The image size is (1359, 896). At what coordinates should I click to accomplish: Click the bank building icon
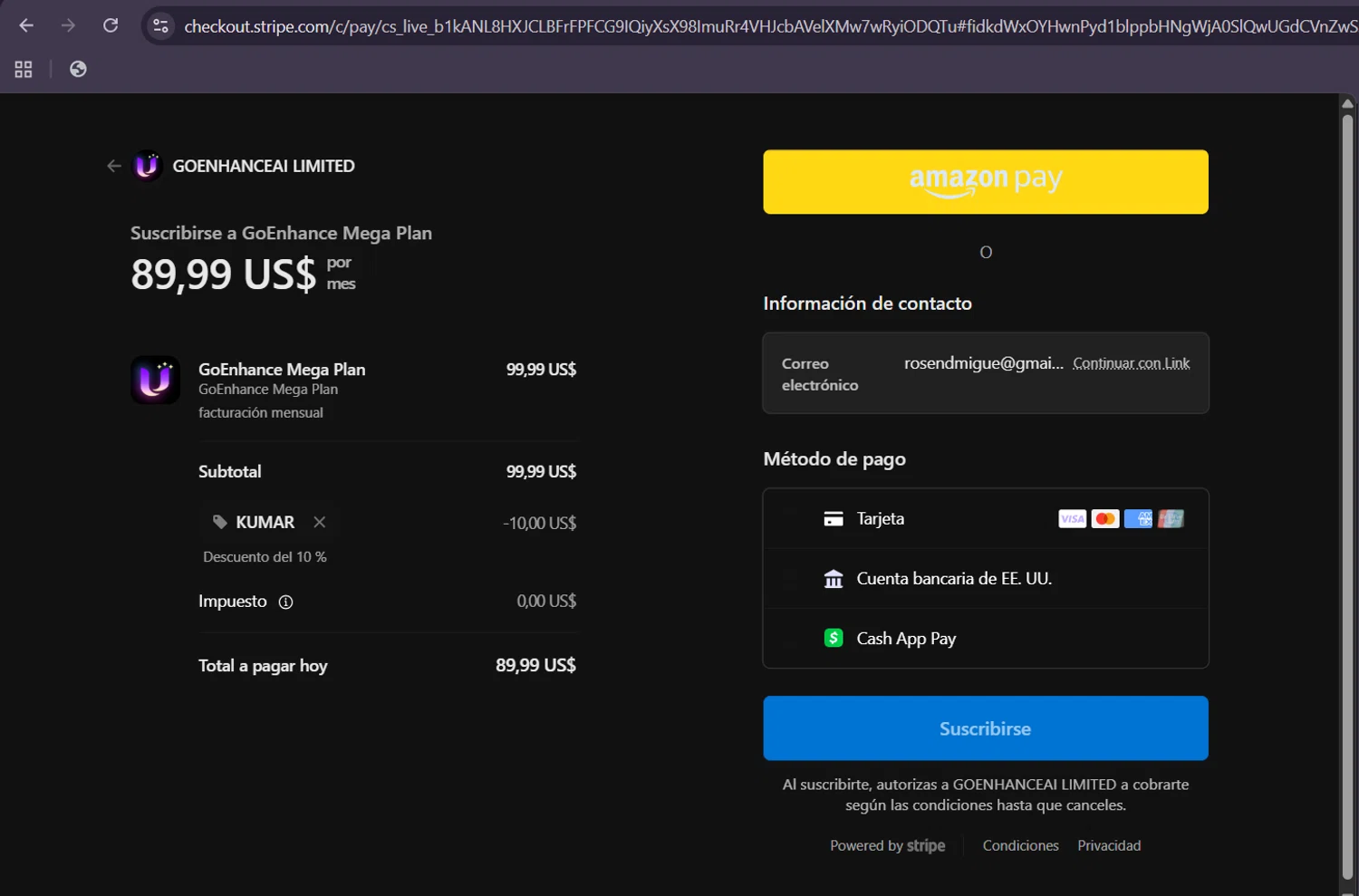click(834, 579)
